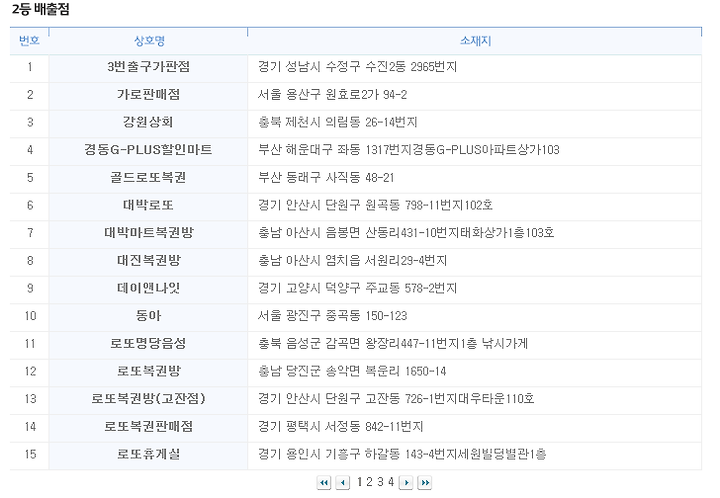Select store name 3번출구가판점

pos(148,67)
